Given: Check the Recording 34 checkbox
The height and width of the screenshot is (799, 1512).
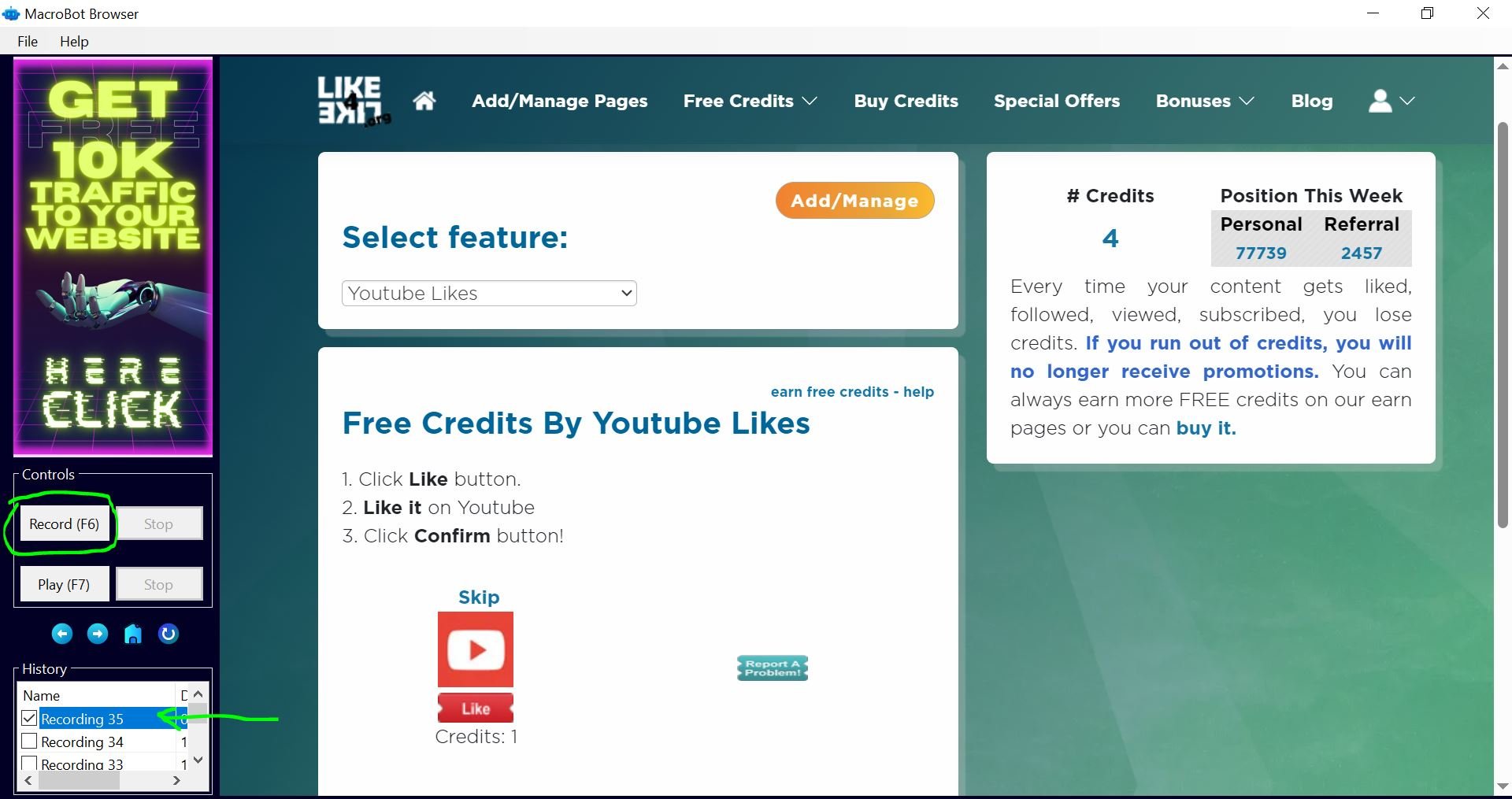Looking at the screenshot, I should 29,742.
